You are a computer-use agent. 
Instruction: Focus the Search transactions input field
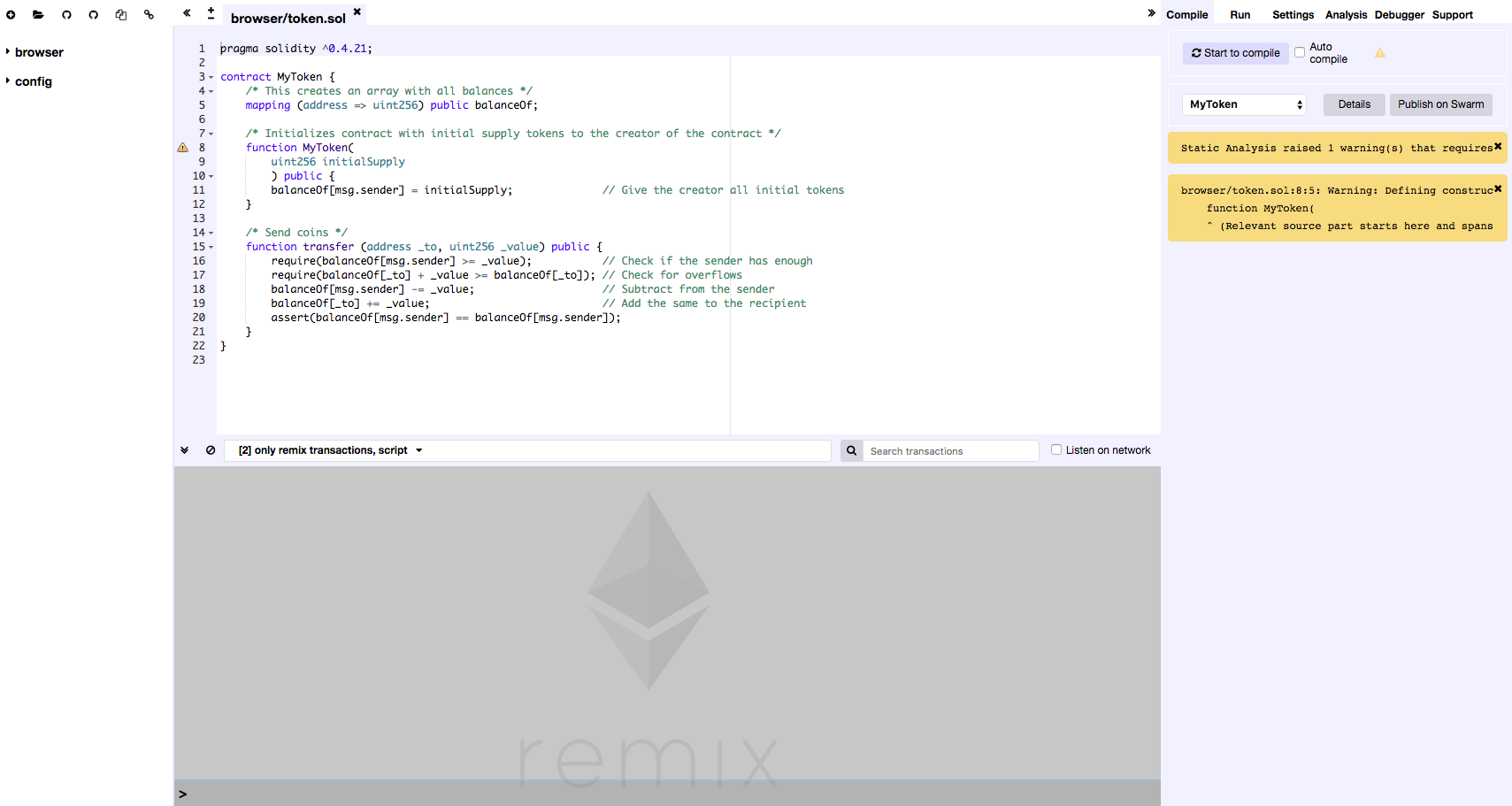point(950,450)
